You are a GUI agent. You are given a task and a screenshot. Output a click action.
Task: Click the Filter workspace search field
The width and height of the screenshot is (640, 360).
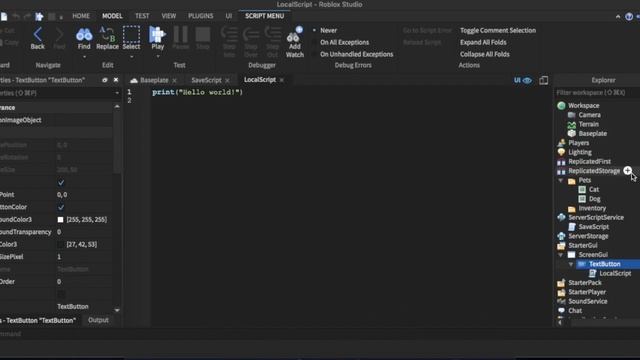pos(596,93)
